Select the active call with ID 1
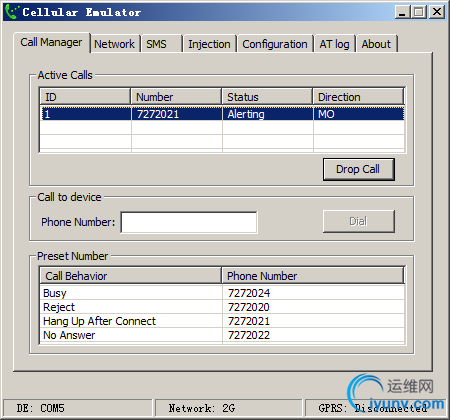The width and height of the screenshot is (450, 420). point(222,114)
